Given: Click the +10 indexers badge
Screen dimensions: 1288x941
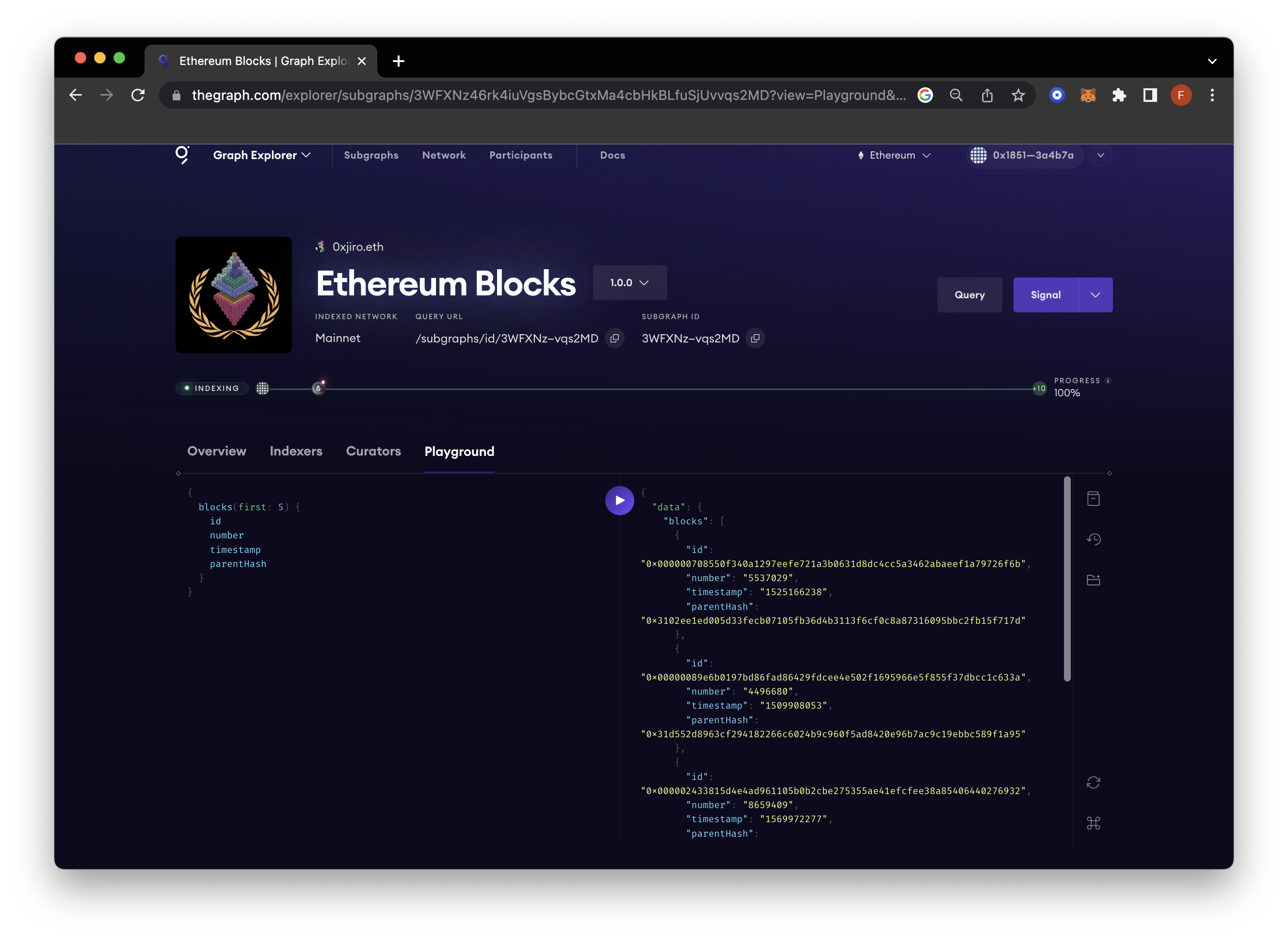Looking at the screenshot, I should click(x=1039, y=389).
